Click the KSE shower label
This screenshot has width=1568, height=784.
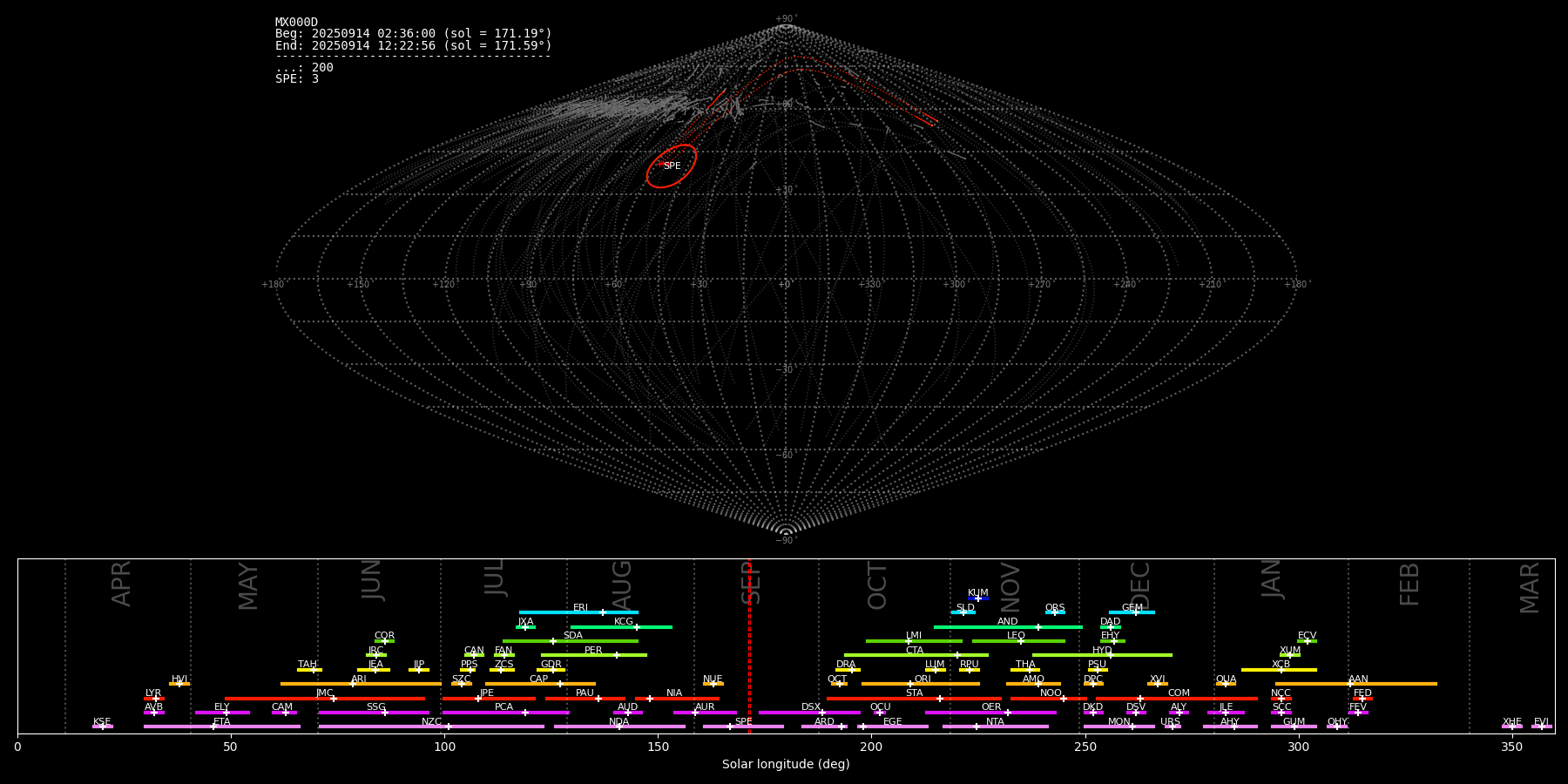(102, 722)
